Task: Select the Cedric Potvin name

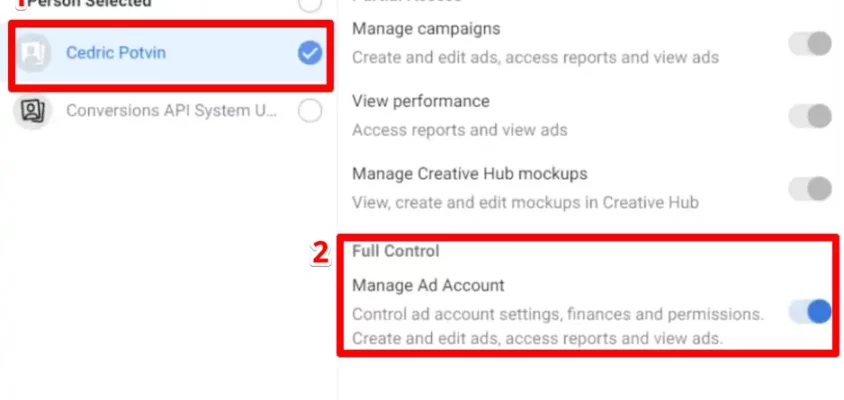Action: pos(116,53)
